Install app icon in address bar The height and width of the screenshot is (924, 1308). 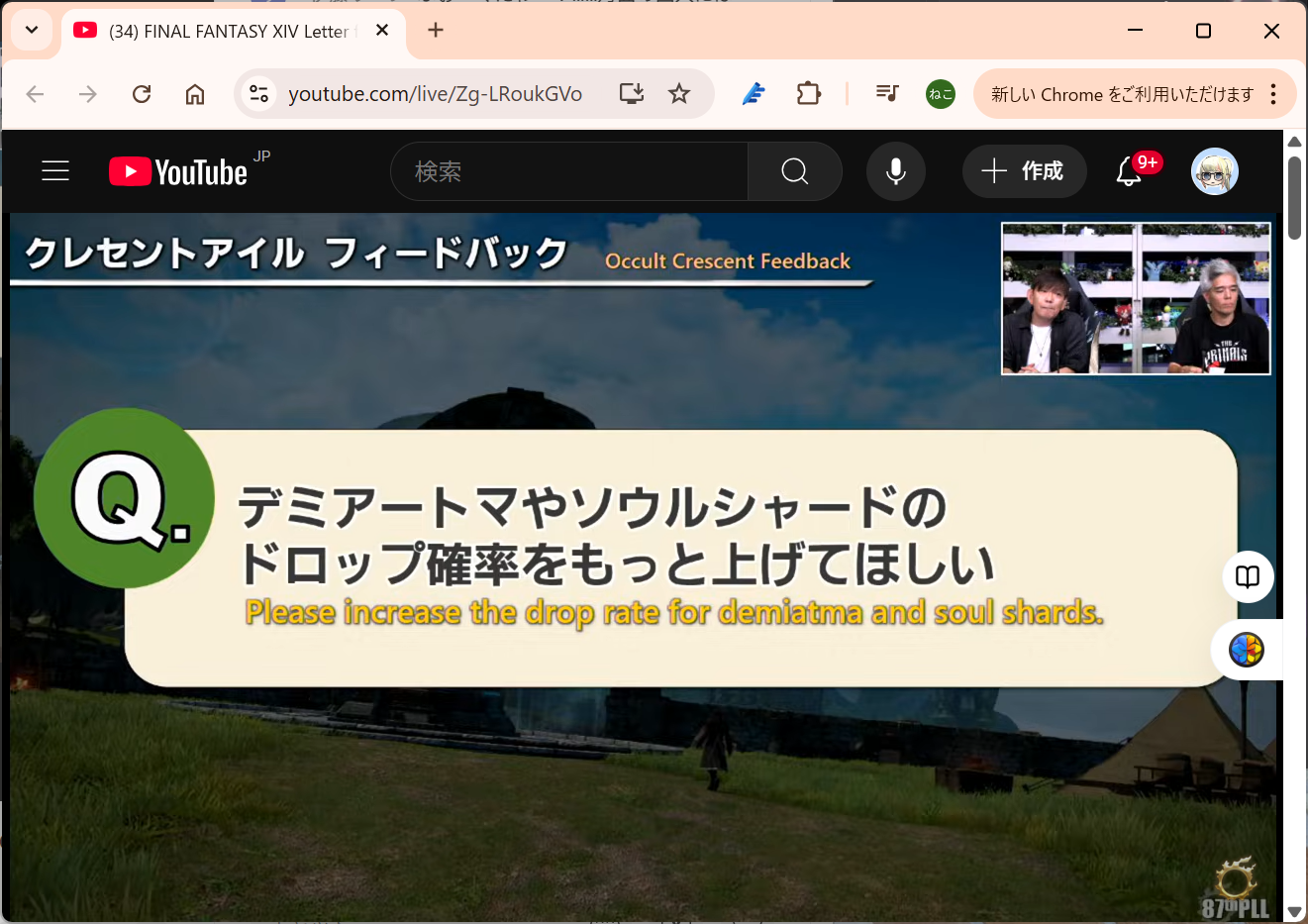632,94
